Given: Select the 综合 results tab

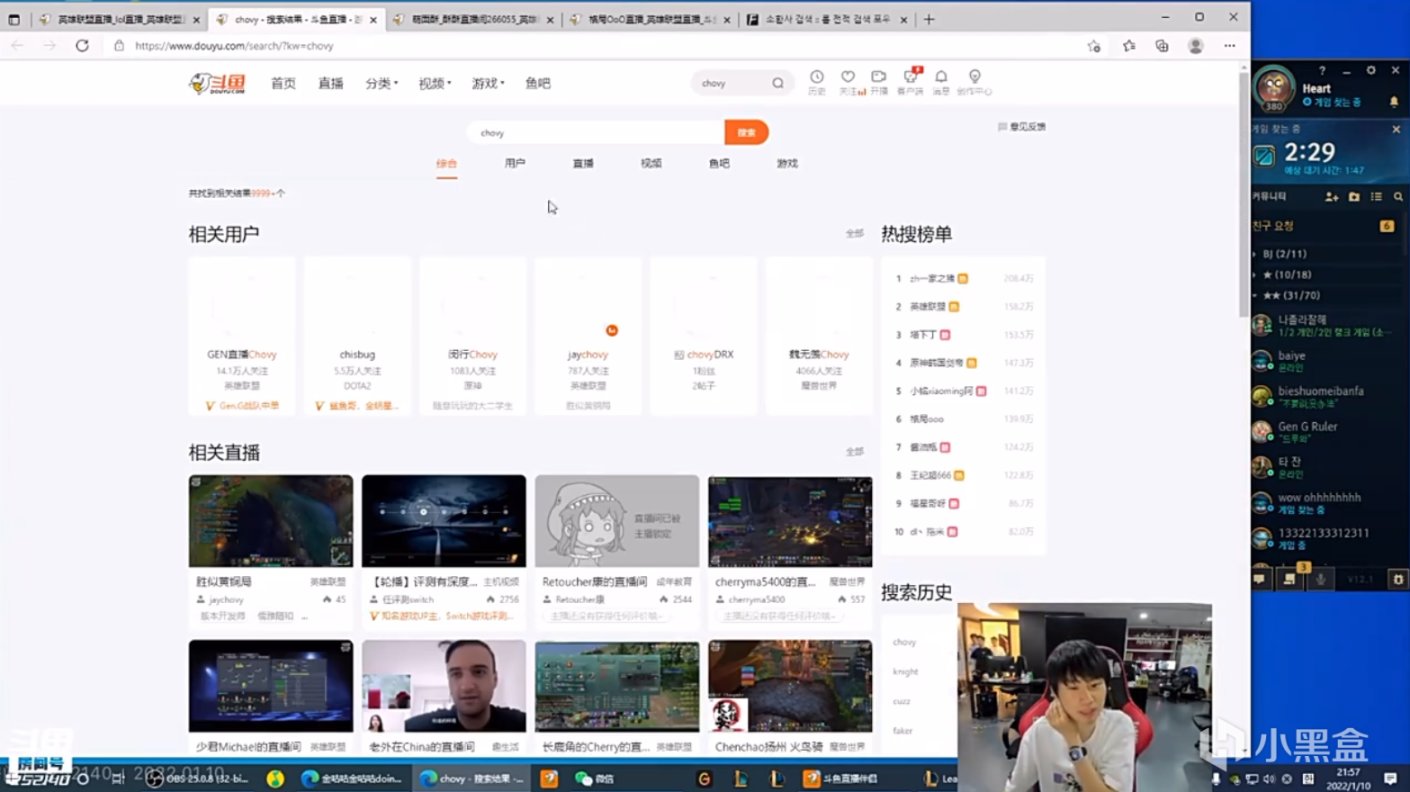Looking at the screenshot, I should click(x=447, y=163).
